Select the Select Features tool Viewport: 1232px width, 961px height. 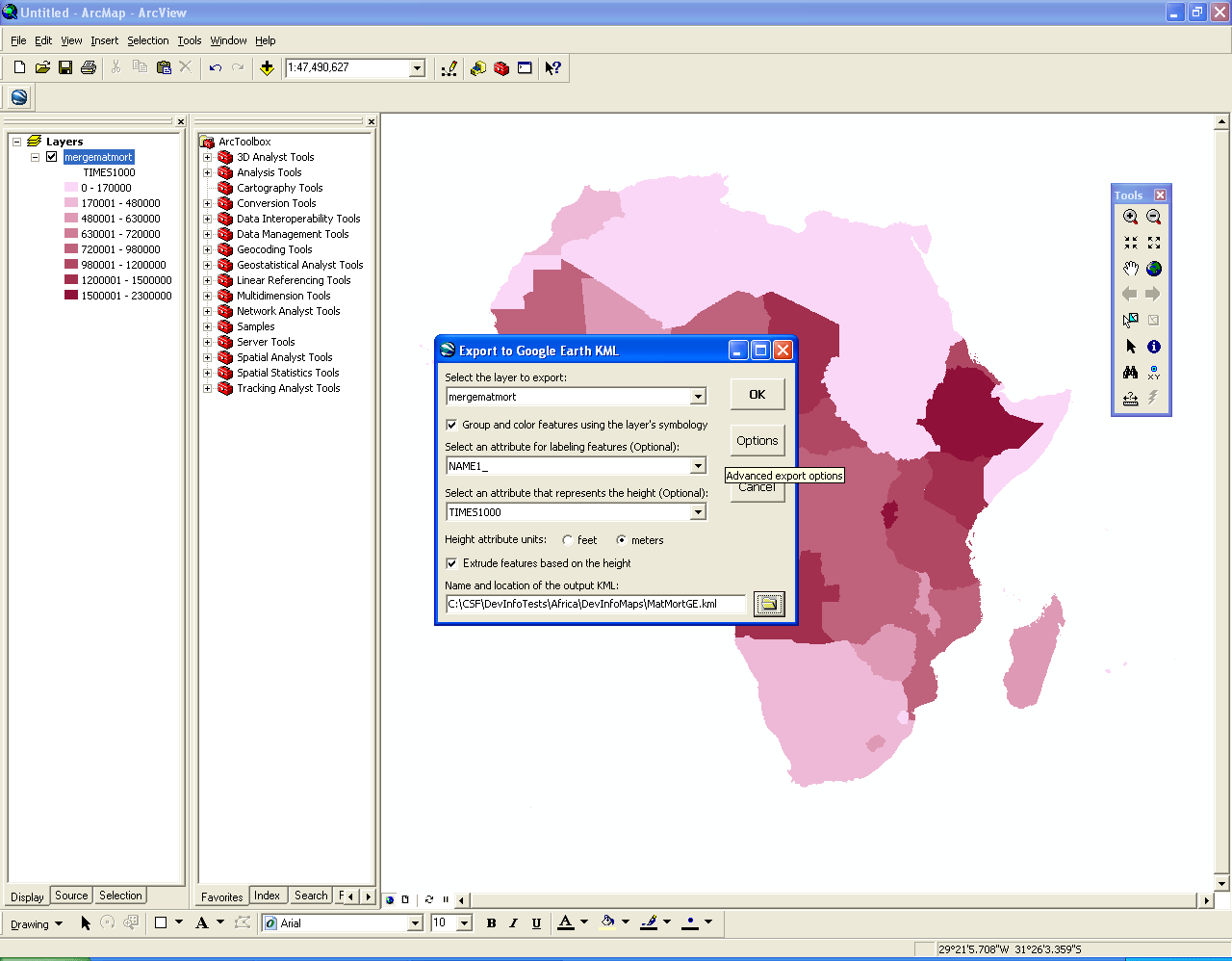tap(1131, 320)
